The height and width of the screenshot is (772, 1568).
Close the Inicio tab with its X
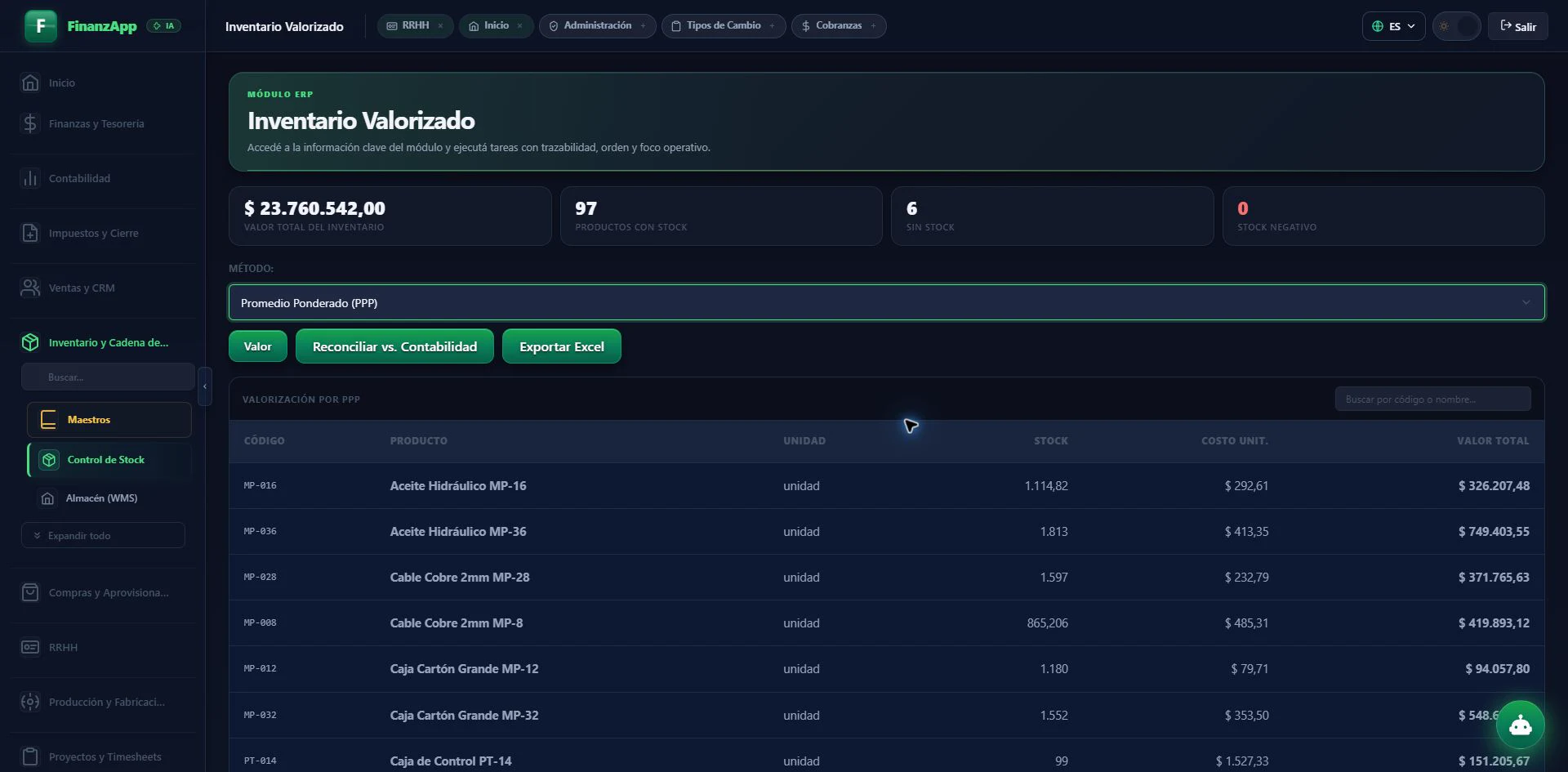[520, 26]
